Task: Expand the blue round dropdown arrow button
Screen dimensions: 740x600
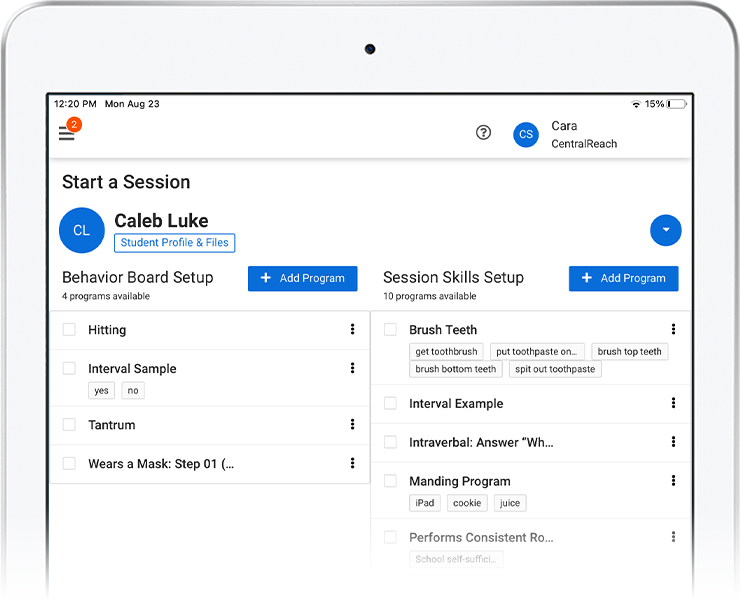Action: [665, 230]
